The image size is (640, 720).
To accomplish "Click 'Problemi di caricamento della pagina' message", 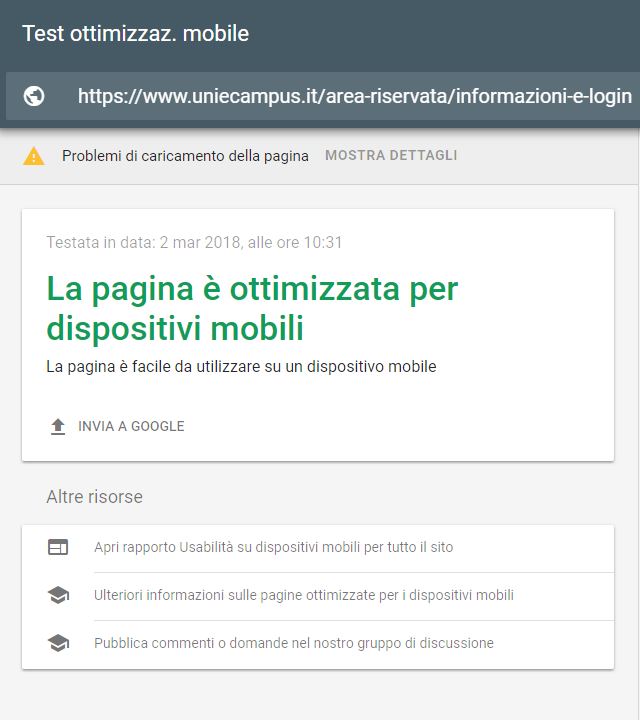I will click(x=185, y=156).
